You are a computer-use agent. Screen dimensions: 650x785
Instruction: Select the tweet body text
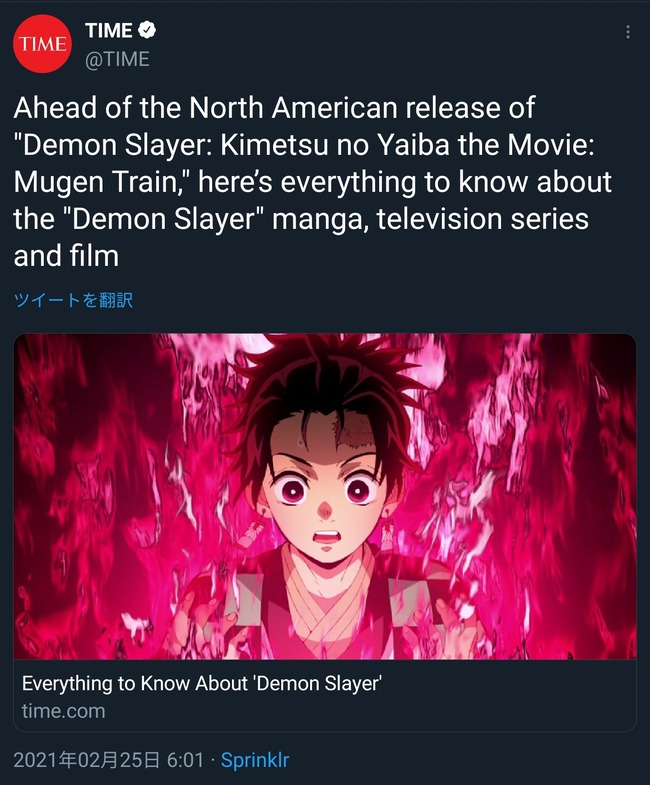coord(313,182)
